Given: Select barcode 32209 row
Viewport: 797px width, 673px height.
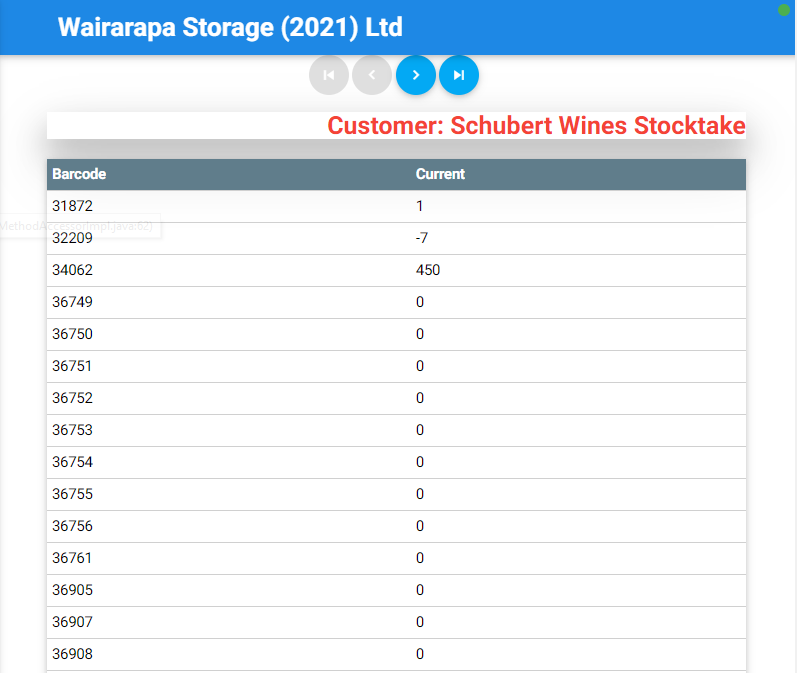Looking at the screenshot, I should click(71, 238).
